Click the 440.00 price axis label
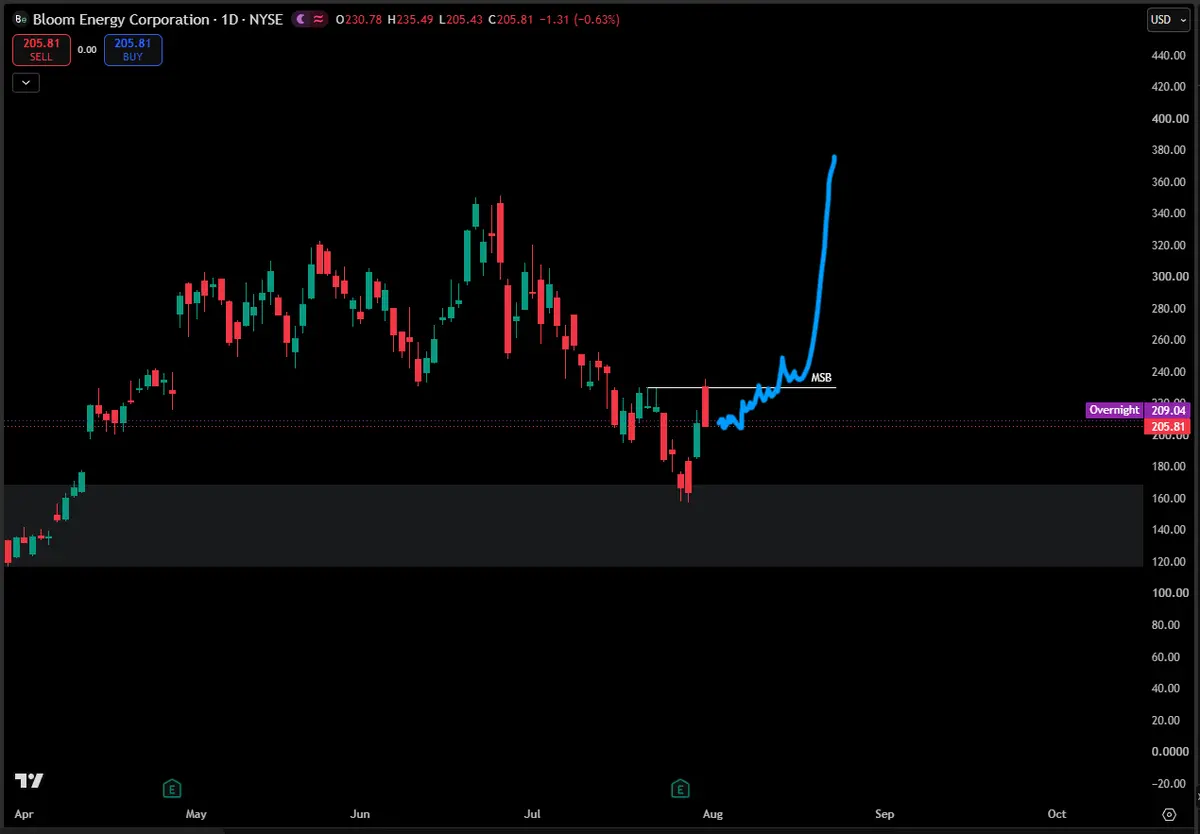The width and height of the screenshot is (1200, 834). (x=1167, y=55)
